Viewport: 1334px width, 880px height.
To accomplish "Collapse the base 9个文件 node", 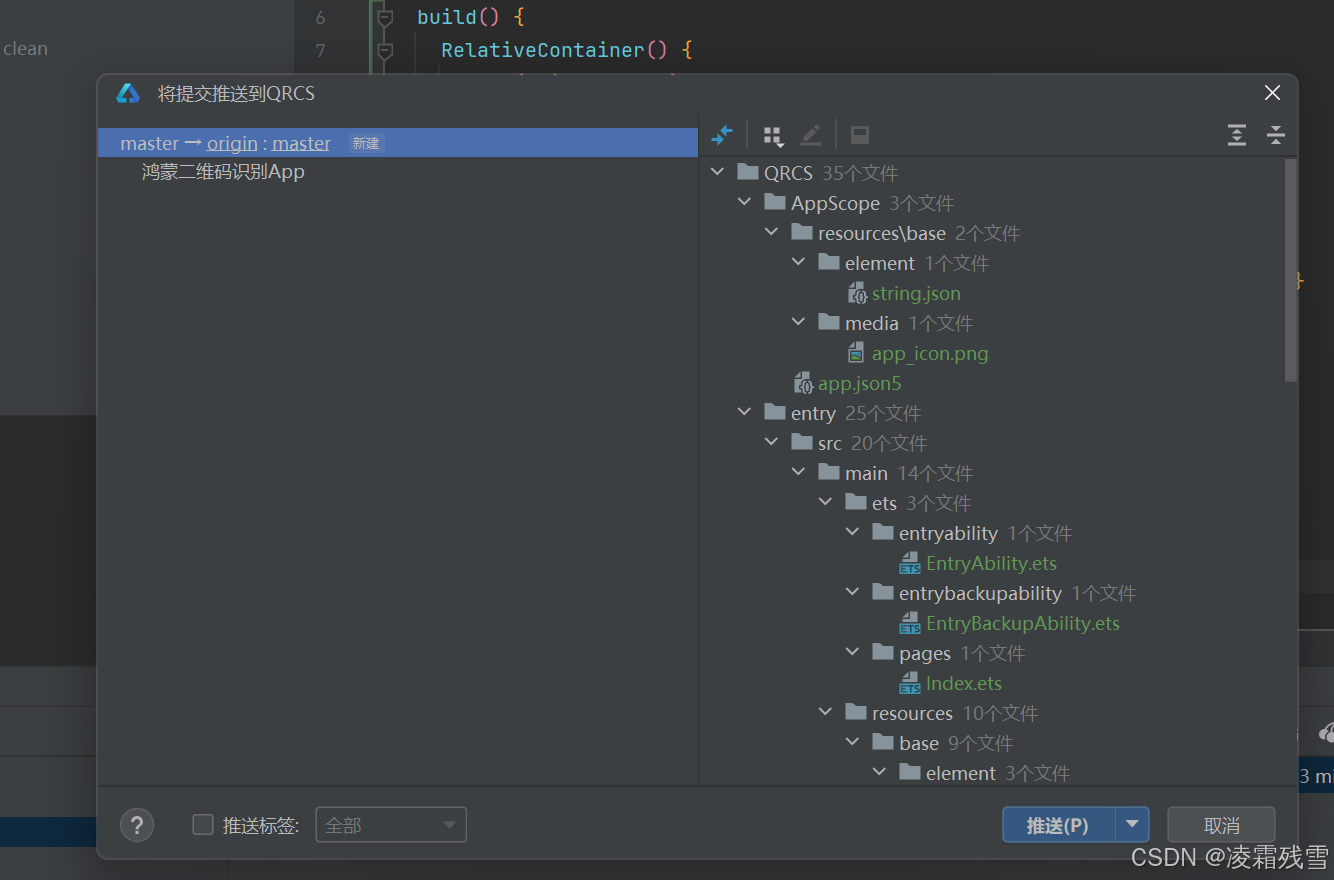I will (x=852, y=742).
